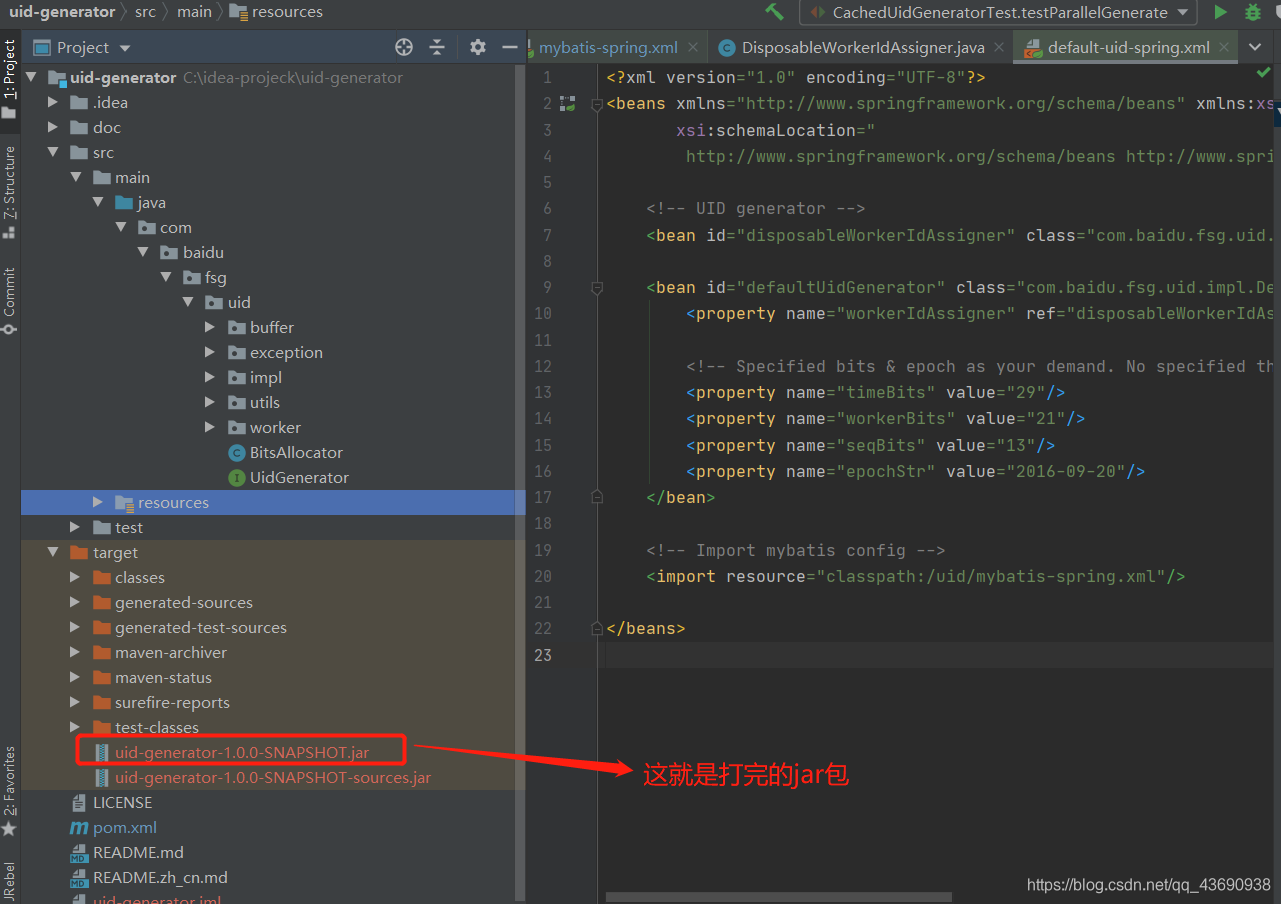Expand the surefire-reports folder
This screenshot has width=1281, height=904.
coord(76,702)
